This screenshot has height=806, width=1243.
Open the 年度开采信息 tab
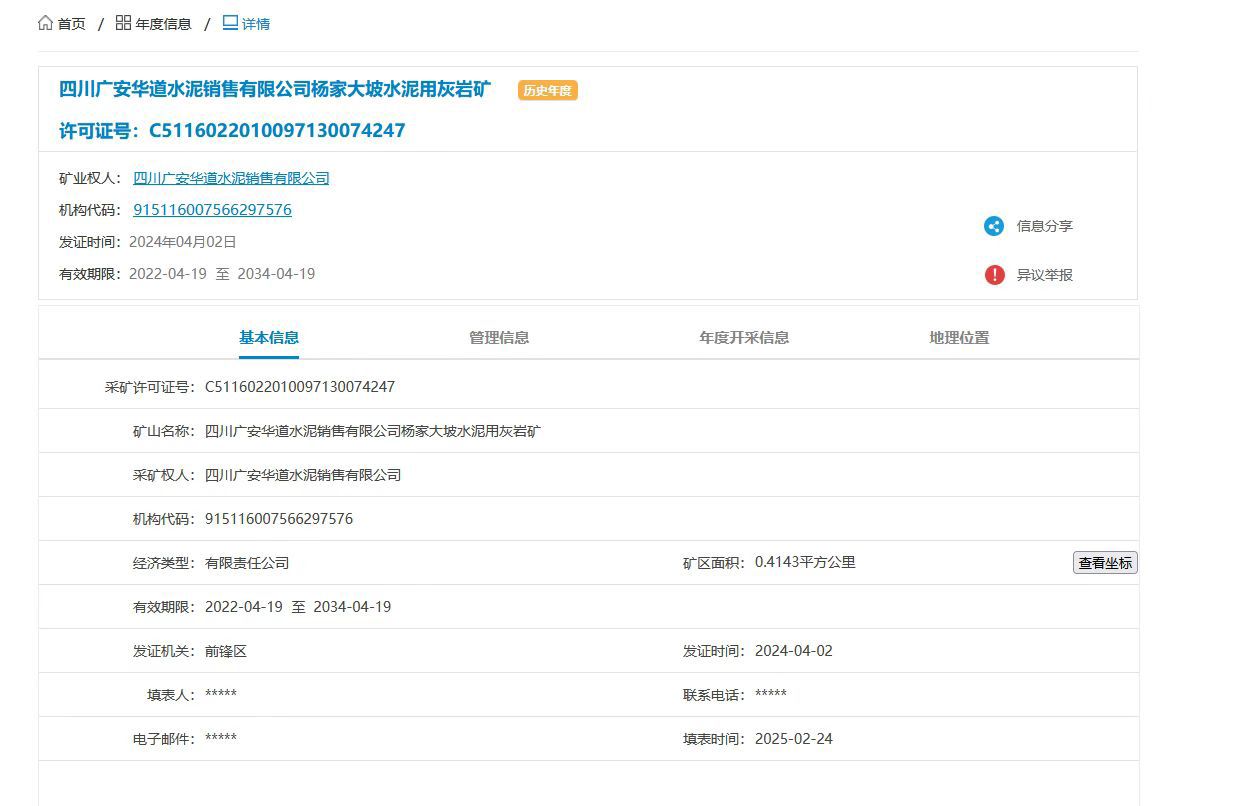coord(744,338)
